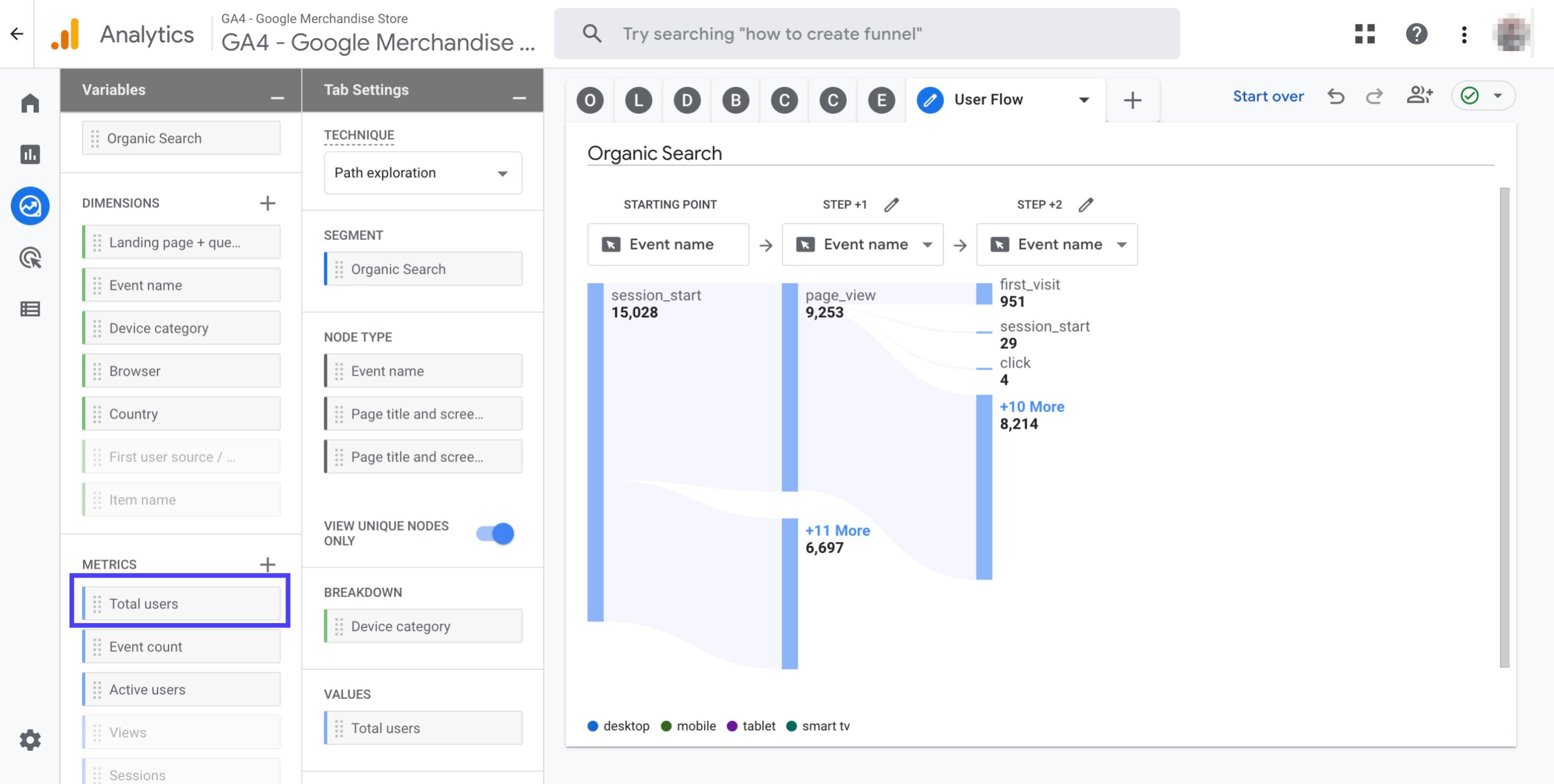The image size is (1554, 784).
Task: Add a new metric with plus
Action: click(267, 564)
